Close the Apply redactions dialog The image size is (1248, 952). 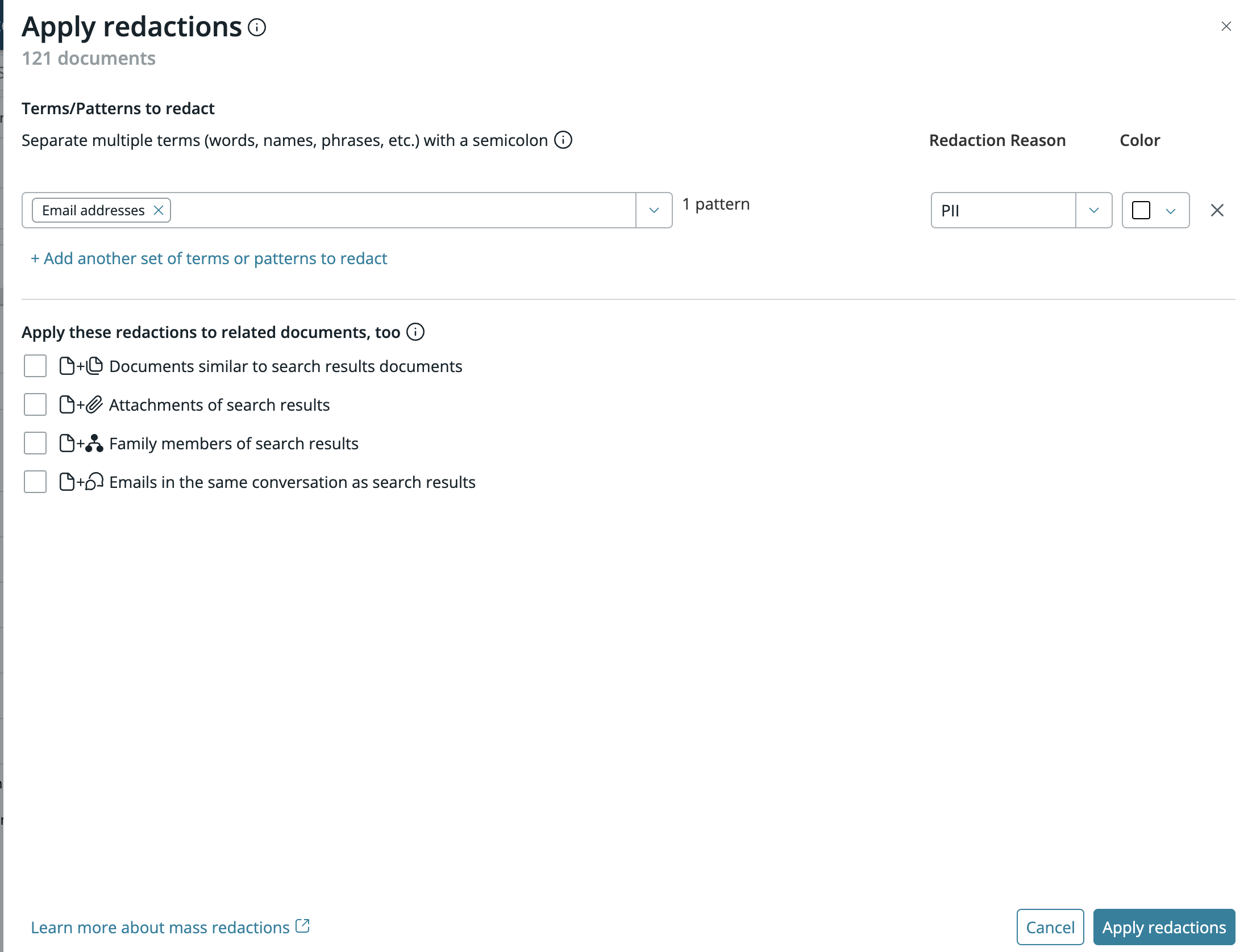1226,26
